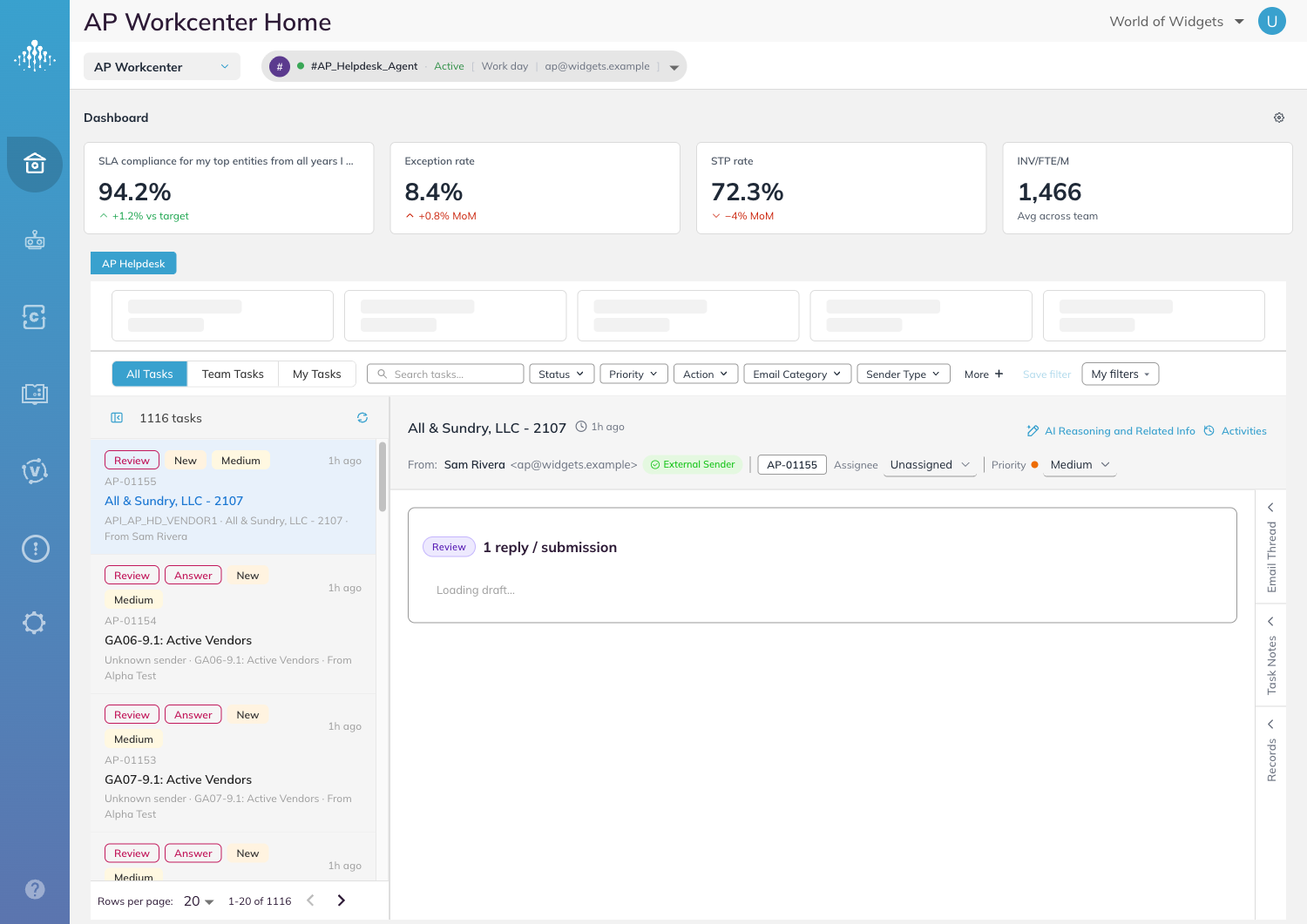This screenshot has height=924, width=1307.
Task: Click the company logo at top of sidebar
Action: click(x=35, y=56)
